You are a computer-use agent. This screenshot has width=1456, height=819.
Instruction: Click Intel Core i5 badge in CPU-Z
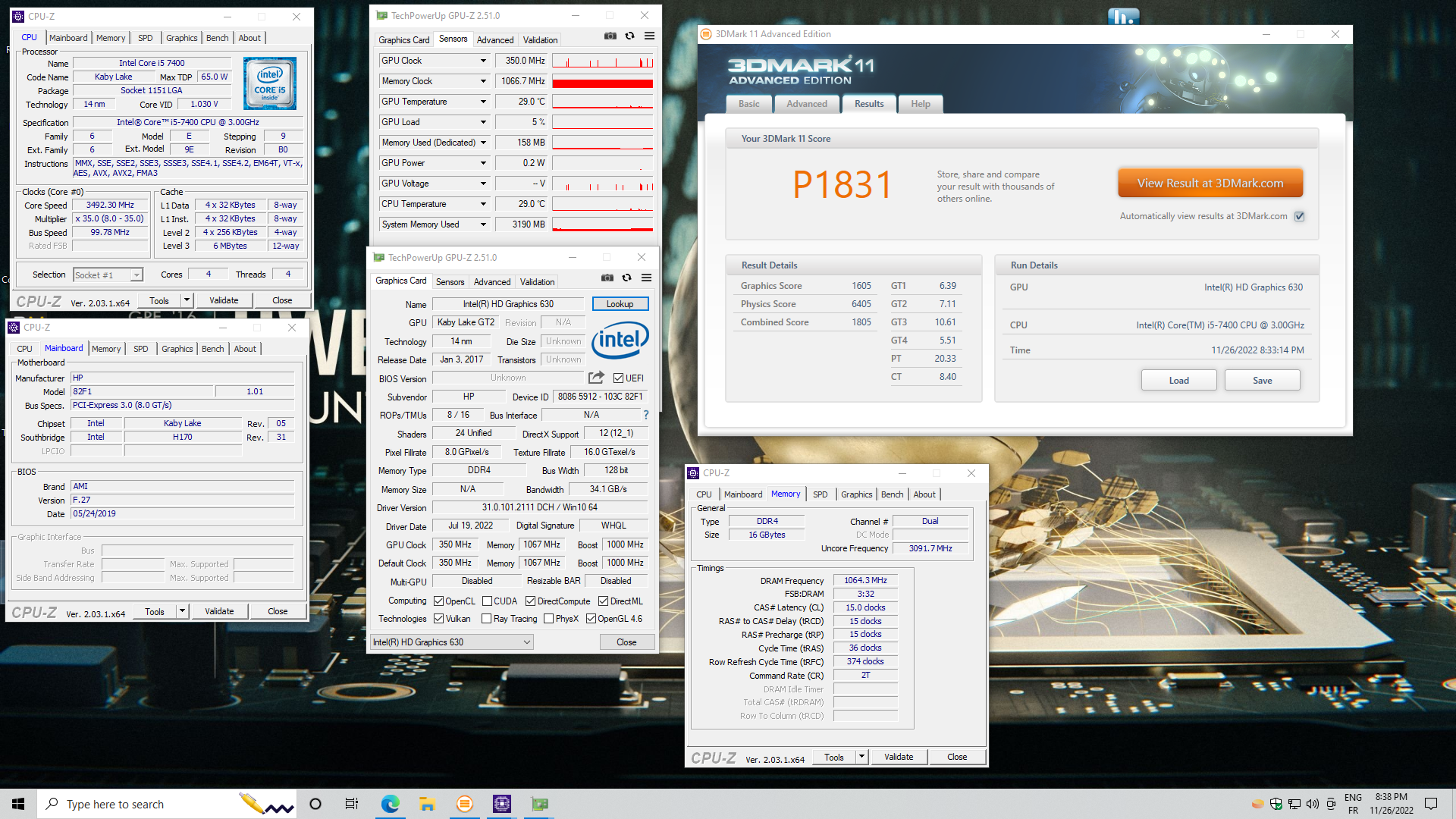[270, 83]
